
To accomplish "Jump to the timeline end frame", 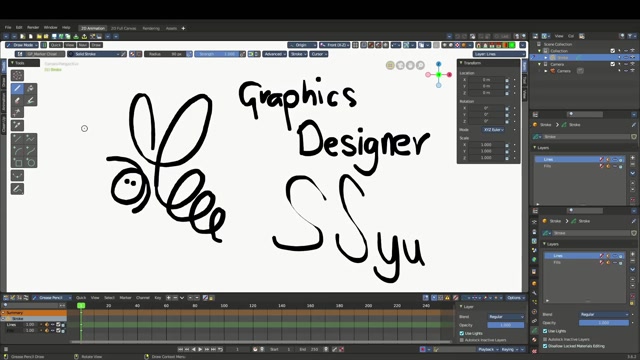I will 213,349.
